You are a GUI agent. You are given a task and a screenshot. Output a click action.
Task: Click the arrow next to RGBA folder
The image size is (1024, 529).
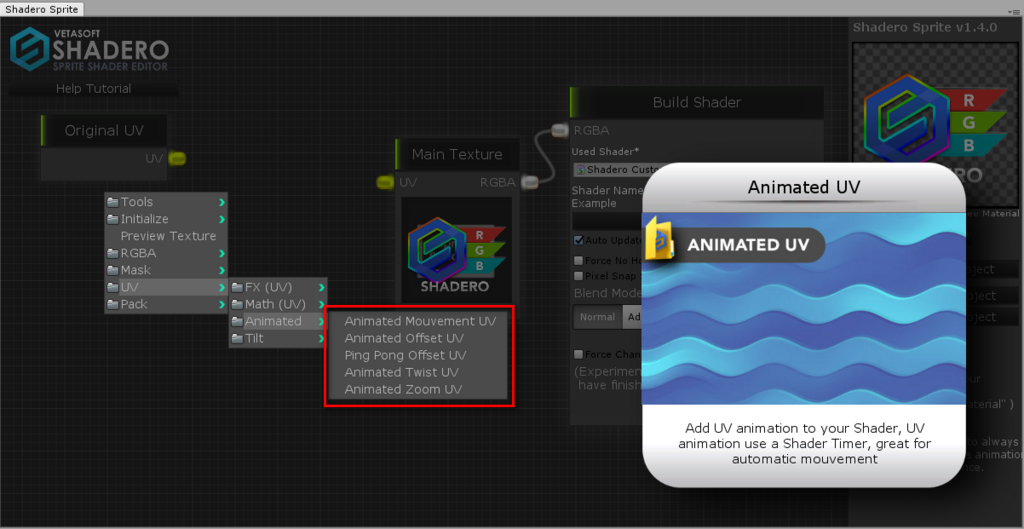(x=222, y=253)
